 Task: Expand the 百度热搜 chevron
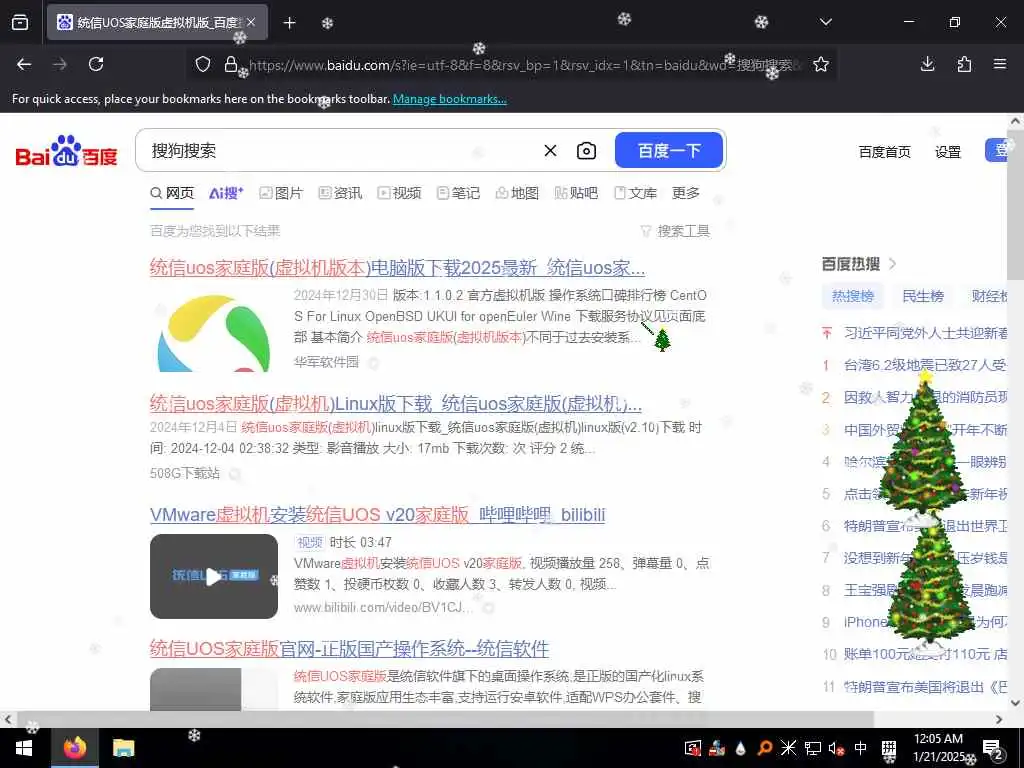coord(893,264)
